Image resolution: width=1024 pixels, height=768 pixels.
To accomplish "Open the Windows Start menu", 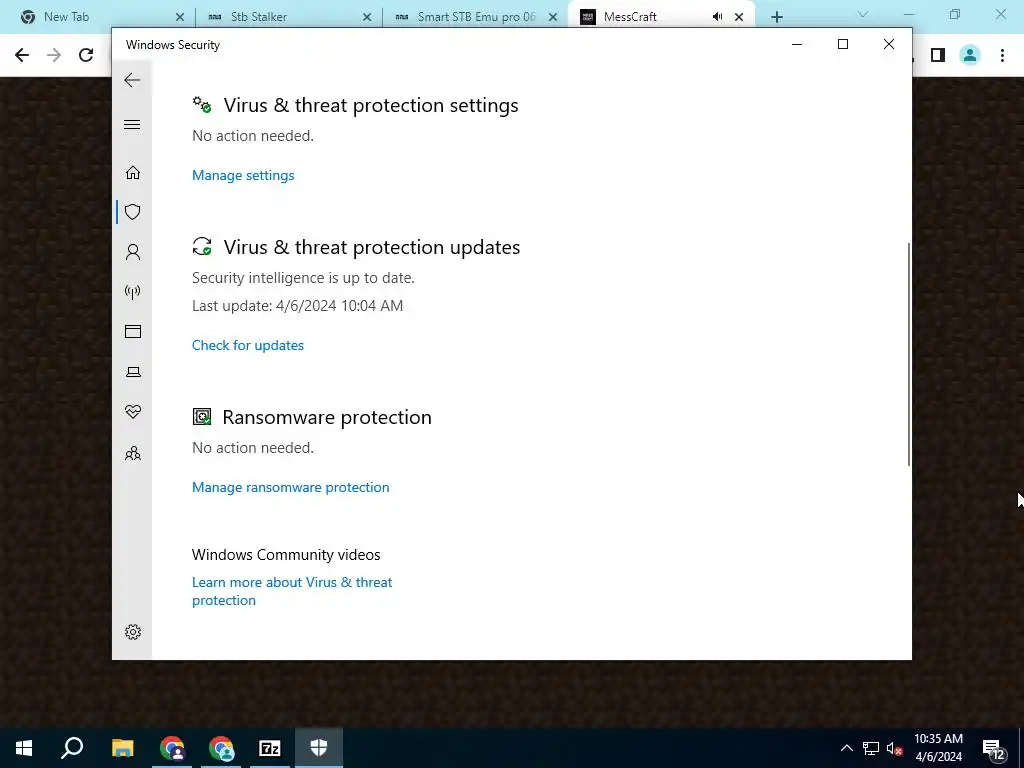I will (x=24, y=748).
